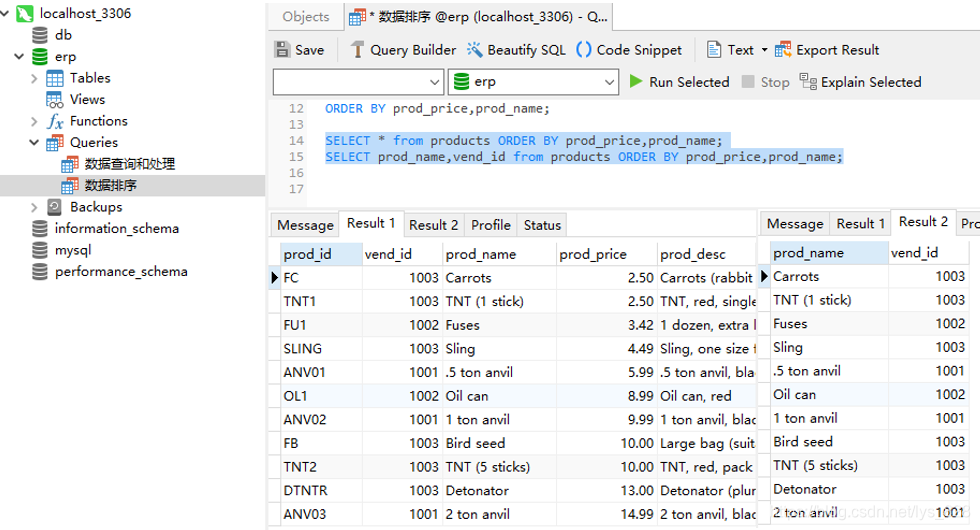Click the Tables grid icon

pos(55,78)
